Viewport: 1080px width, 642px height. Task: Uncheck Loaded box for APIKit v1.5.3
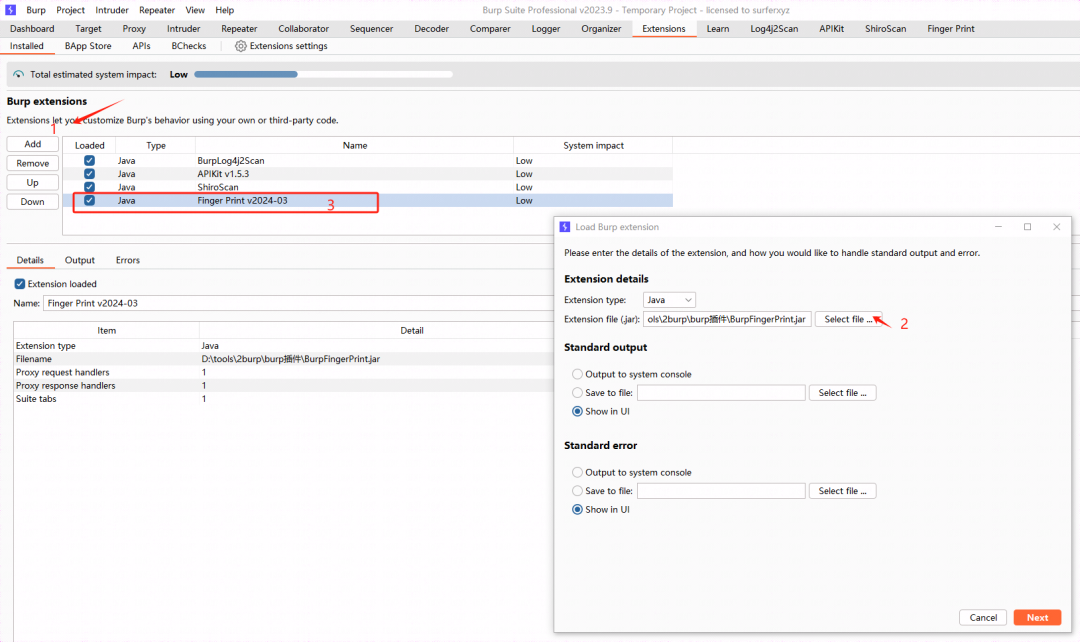point(90,174)
